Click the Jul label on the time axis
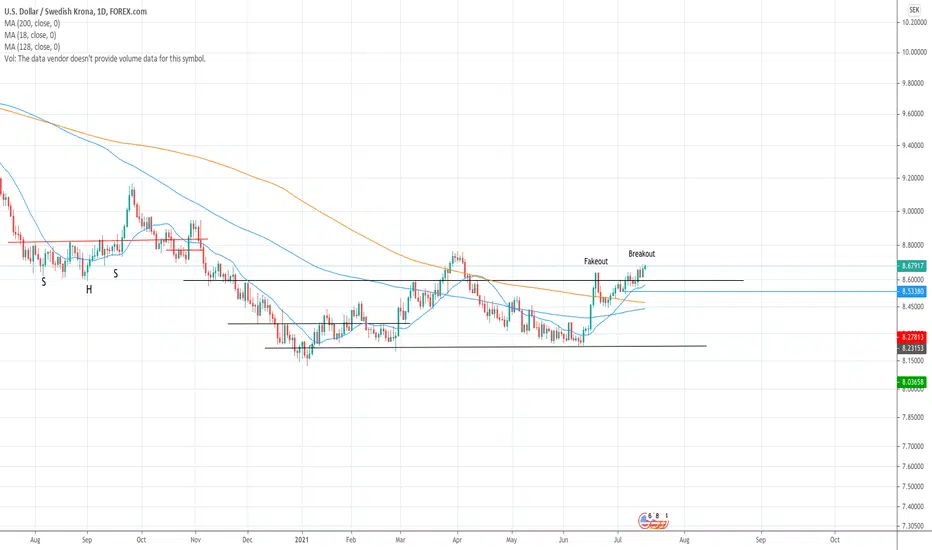The width and height of the screenshot is (932, 550). pos(618,540)
